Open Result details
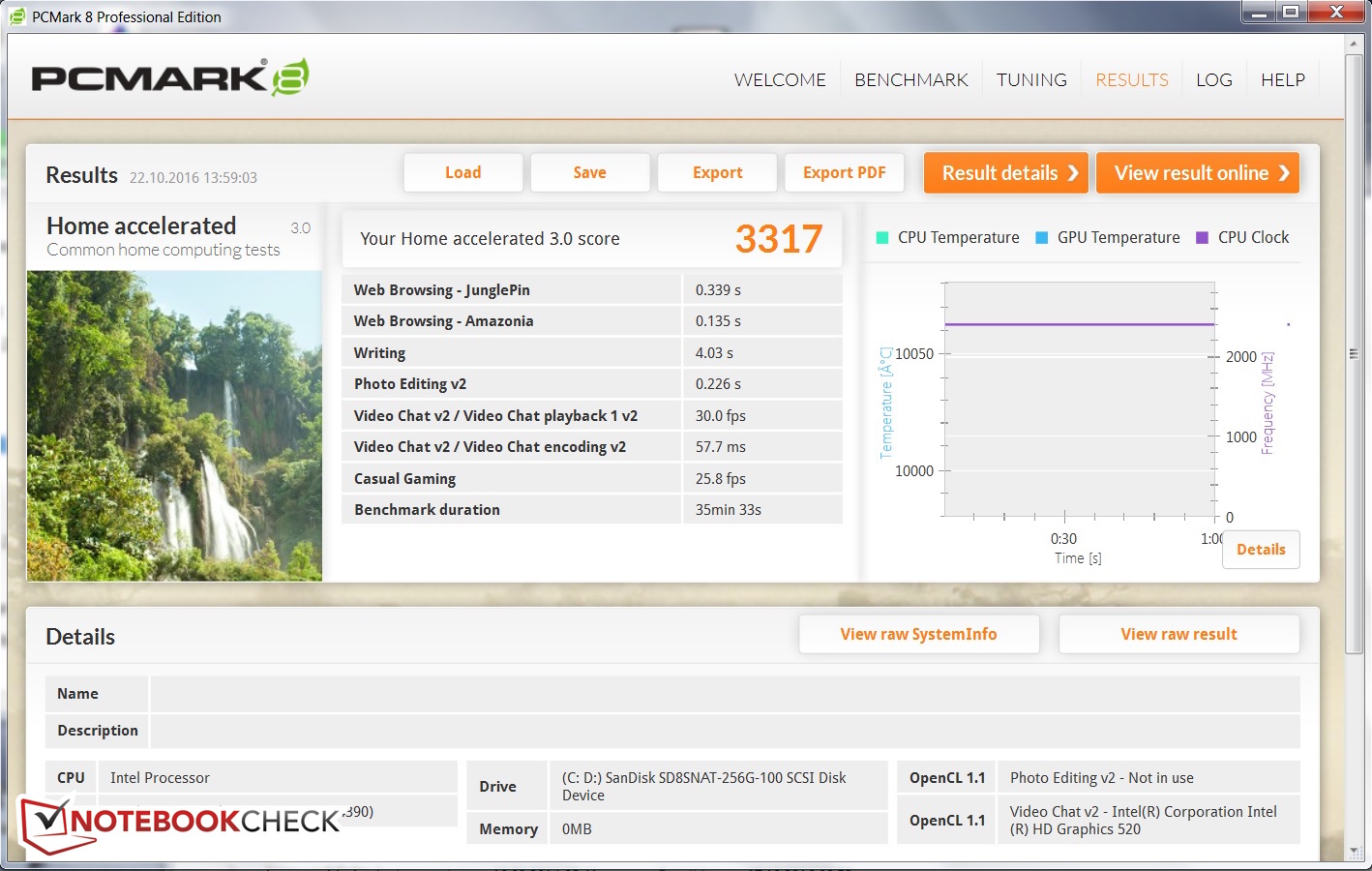This screenshot has width=1372, height=871. 1006,173
